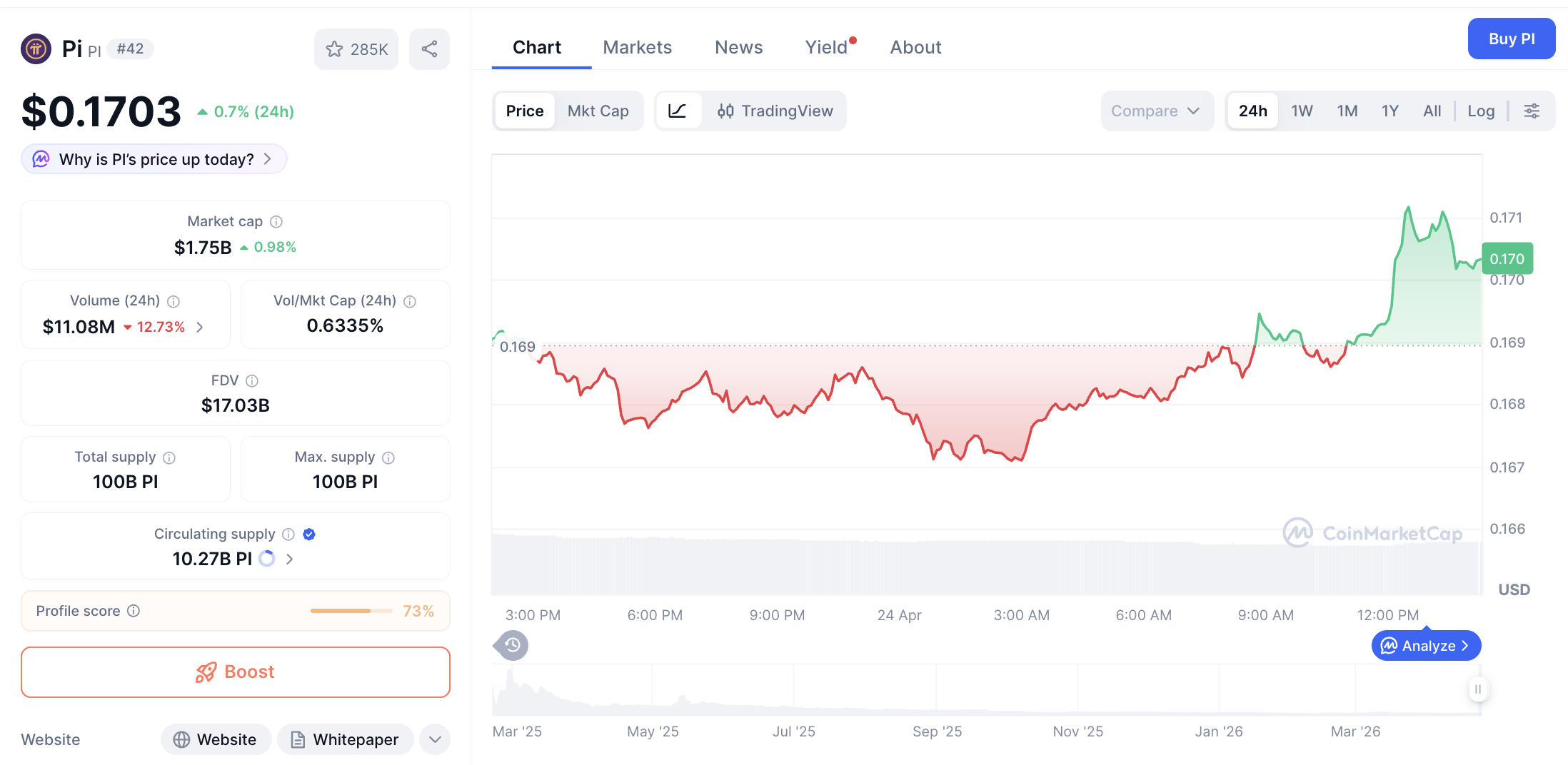Select the 1Y time range
The width and height of the screenshot is (1568, 765).
pyautogui.click(x=1390, y=111)
